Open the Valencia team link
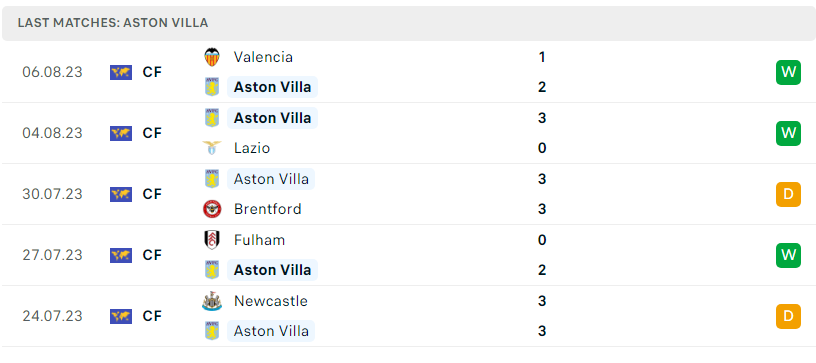This screenshot has height=363, width=816. 263,57
